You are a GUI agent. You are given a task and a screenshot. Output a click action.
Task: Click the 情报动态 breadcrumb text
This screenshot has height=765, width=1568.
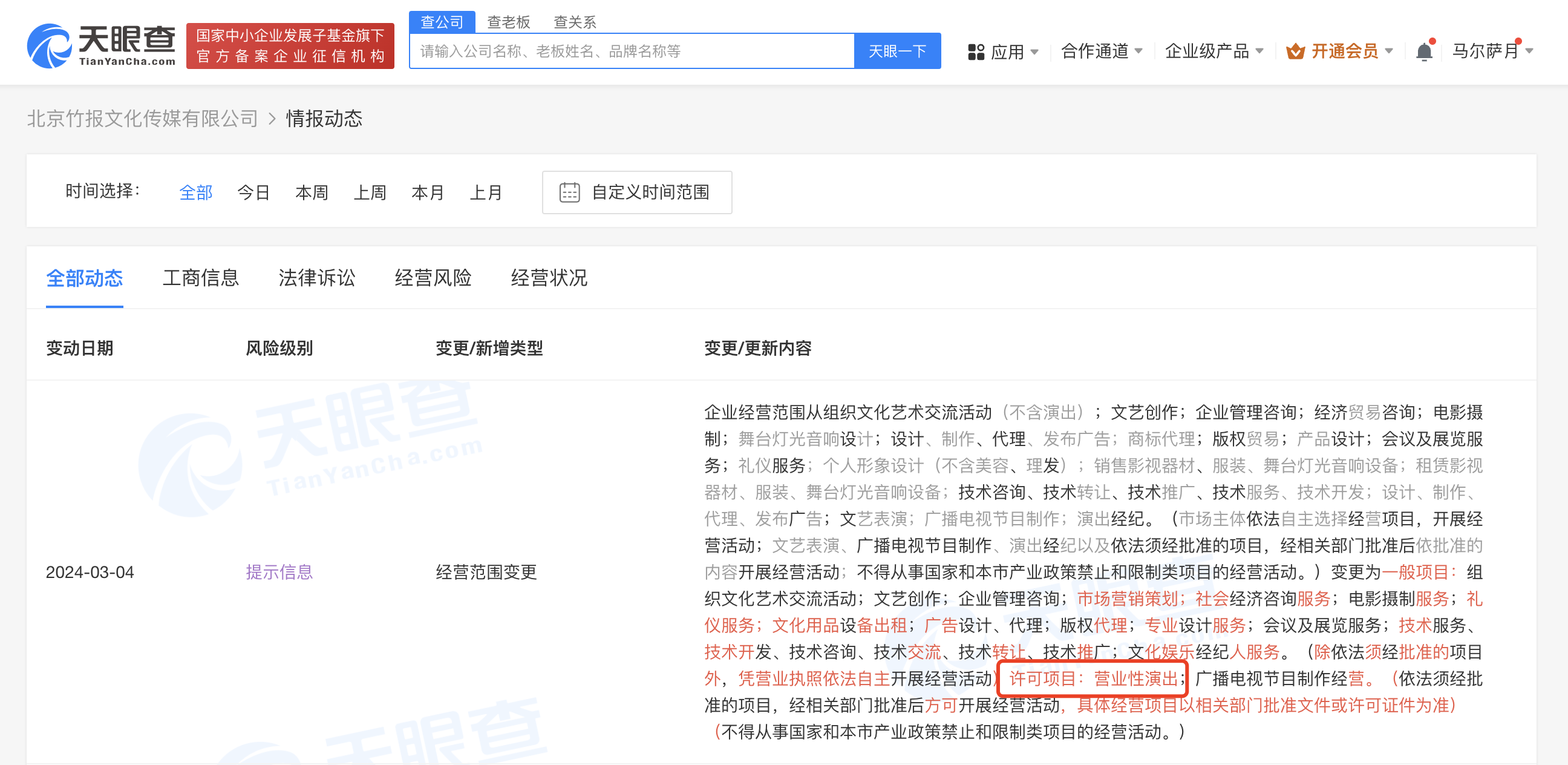324,118
